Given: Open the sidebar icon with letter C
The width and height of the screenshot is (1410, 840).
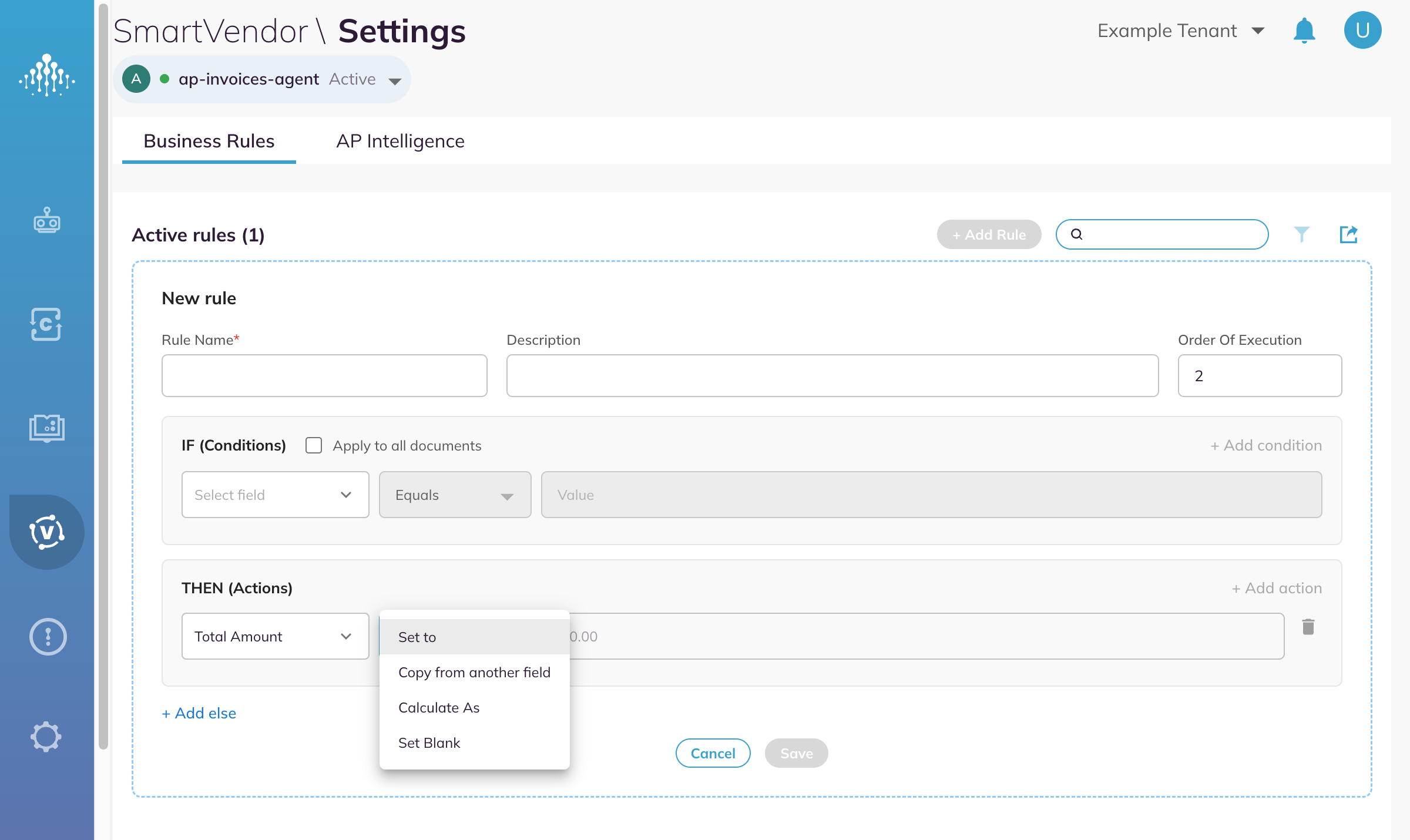Looking at the screenshot, I should point(46,324).
